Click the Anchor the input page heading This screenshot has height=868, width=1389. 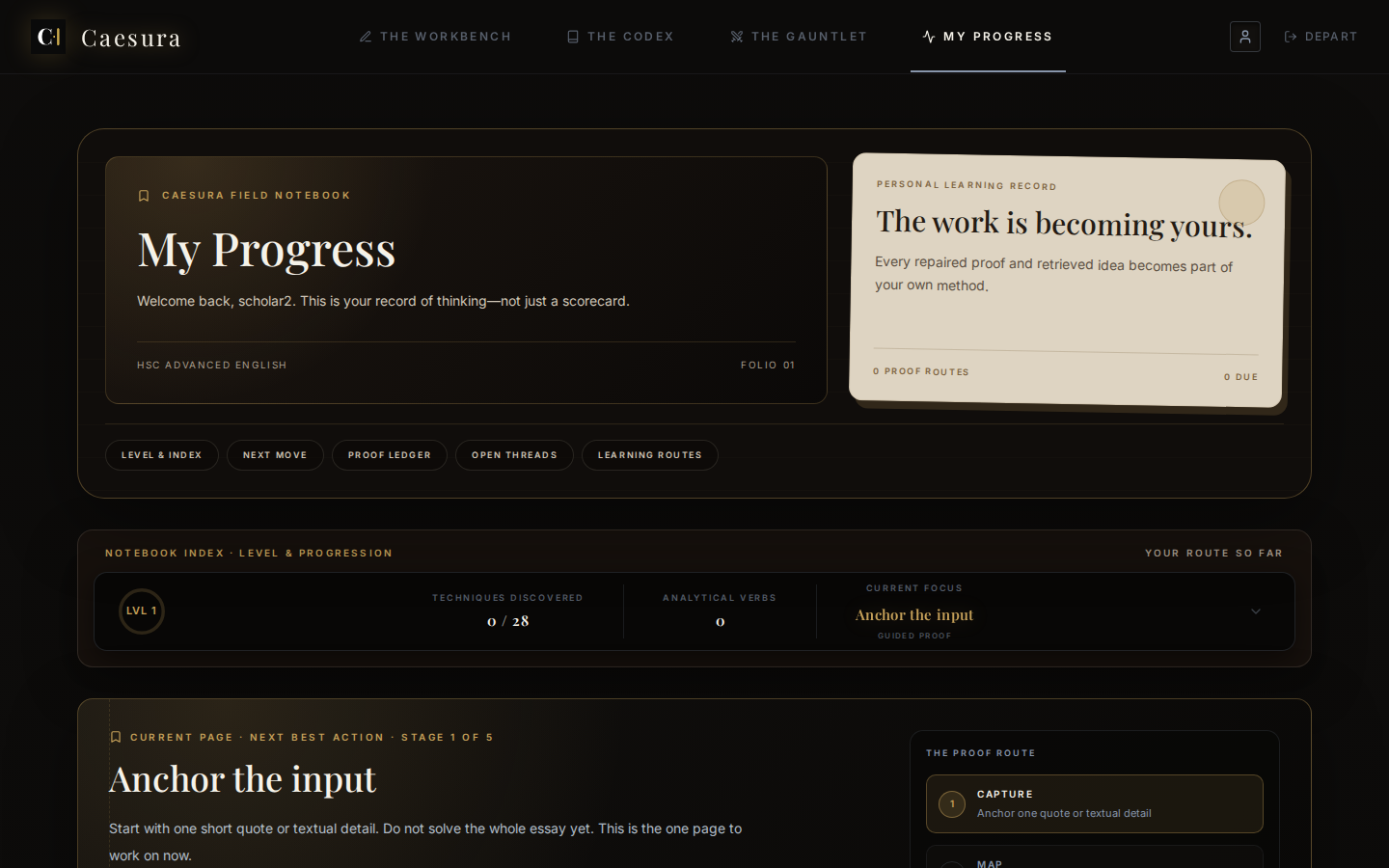tap(243, 779)
